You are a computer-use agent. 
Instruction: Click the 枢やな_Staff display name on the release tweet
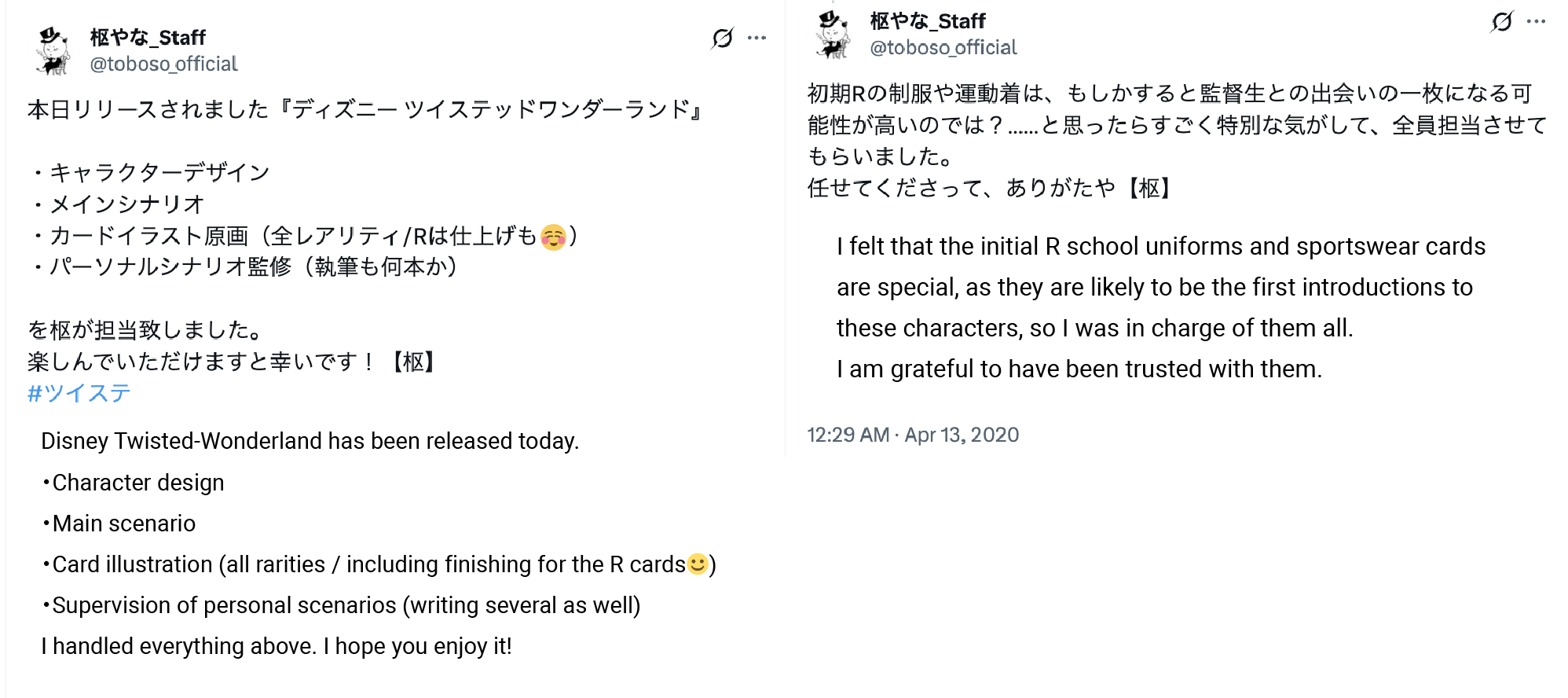[x=148, y=38]
